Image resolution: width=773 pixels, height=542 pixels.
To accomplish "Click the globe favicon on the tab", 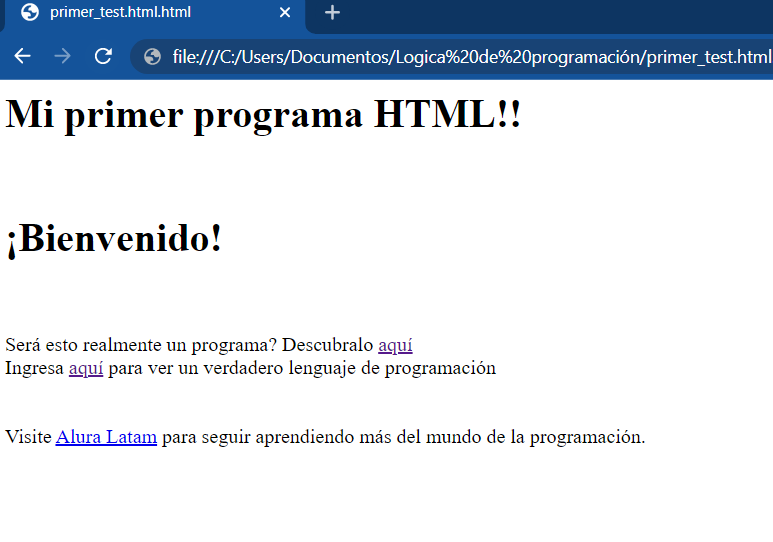I will click(x=30, y=12).
